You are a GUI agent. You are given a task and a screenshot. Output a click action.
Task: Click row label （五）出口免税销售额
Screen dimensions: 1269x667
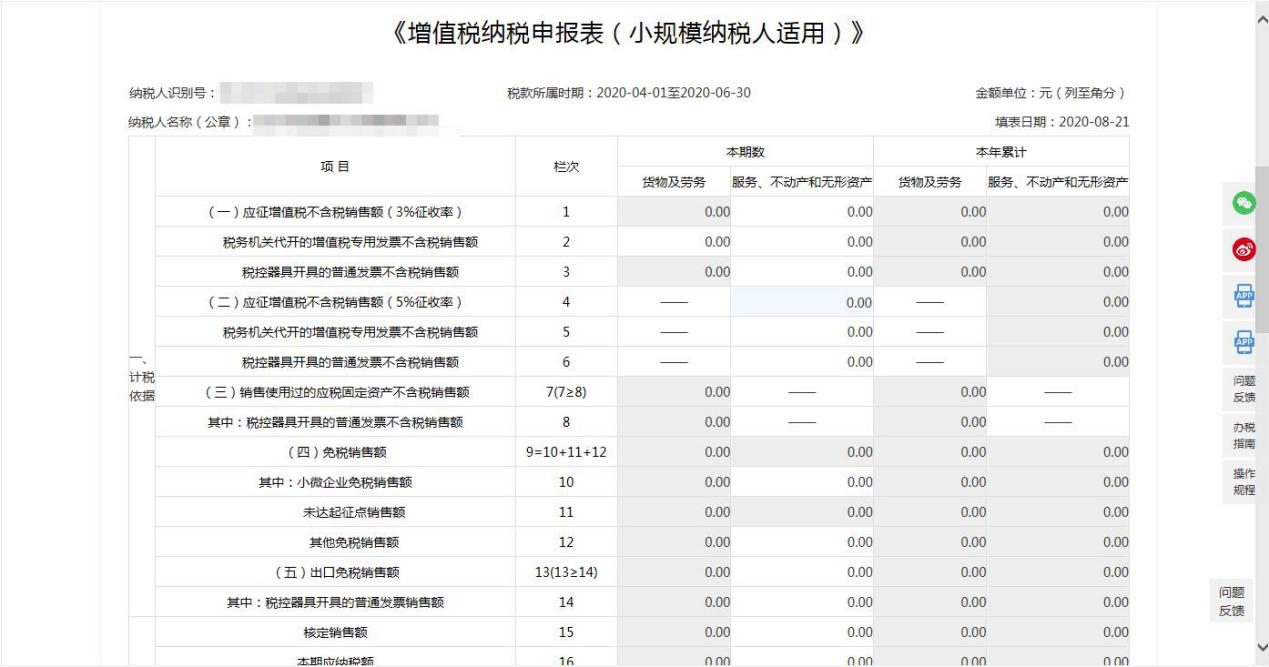[335, 572]
